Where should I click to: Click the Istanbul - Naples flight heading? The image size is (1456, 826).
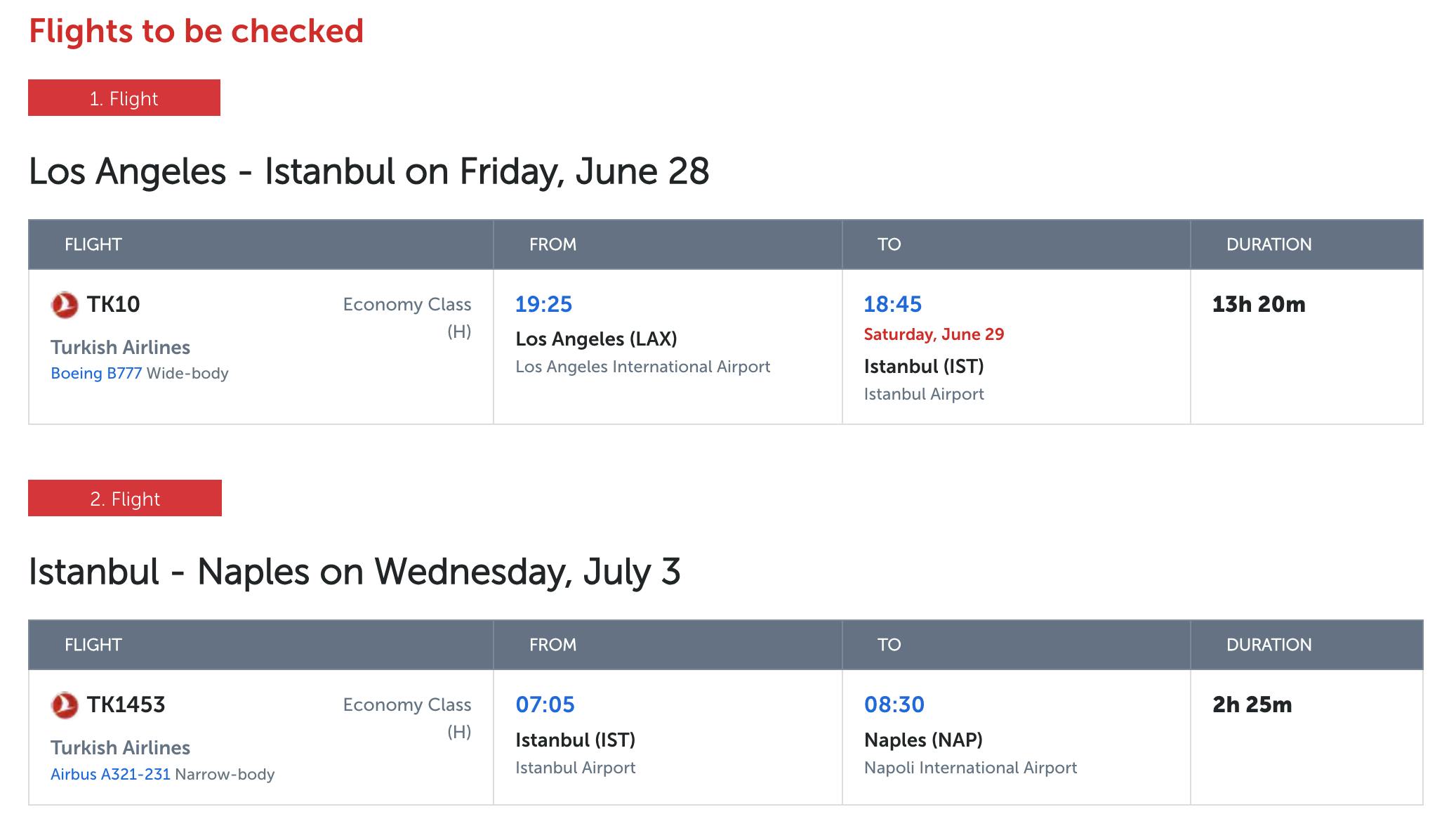[x=355, y=572]
